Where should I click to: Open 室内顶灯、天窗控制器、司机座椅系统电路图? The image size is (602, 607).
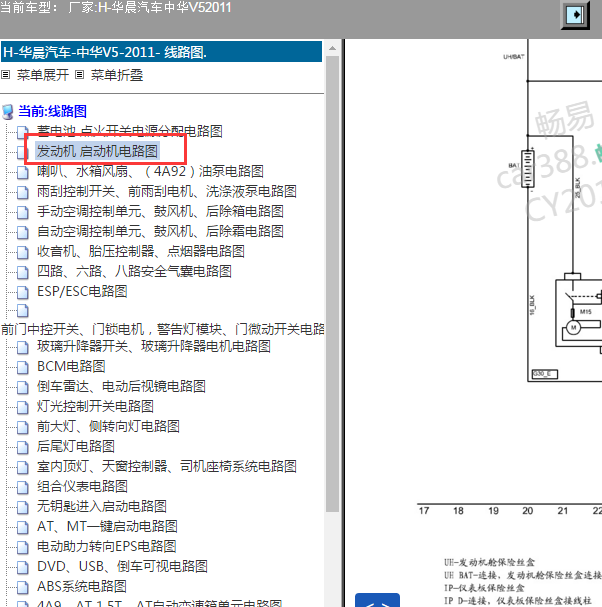point(166,466)
